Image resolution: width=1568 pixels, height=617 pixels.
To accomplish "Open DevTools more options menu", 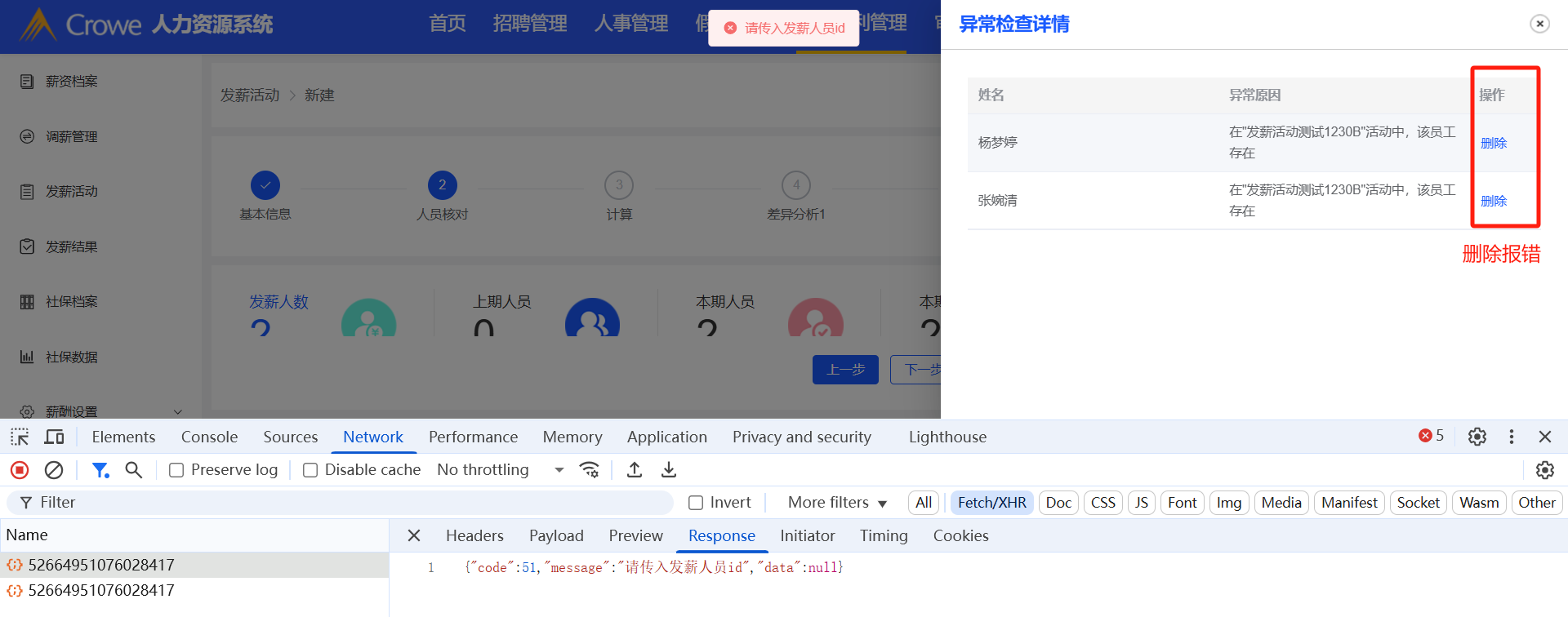I will [1512, 437].
